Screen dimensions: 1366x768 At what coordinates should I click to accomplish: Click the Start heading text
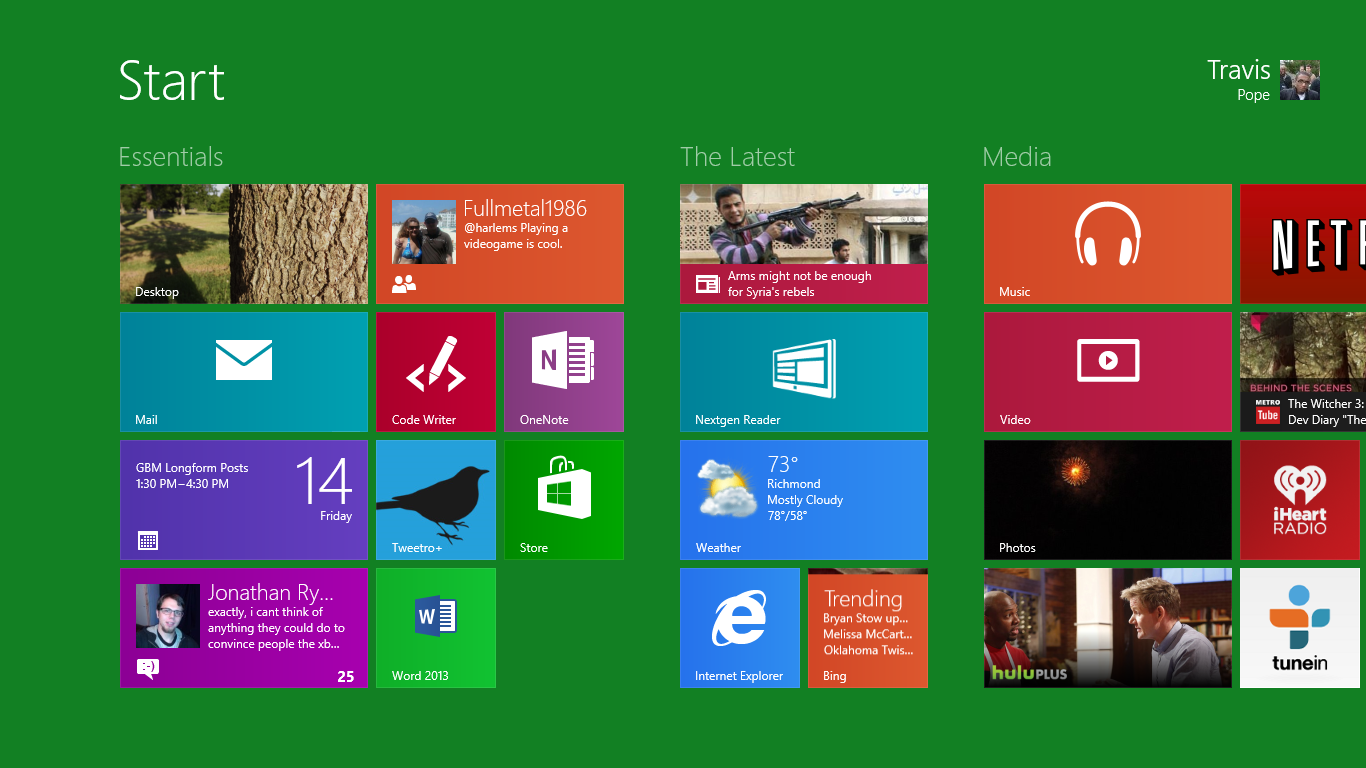[172, 80]
